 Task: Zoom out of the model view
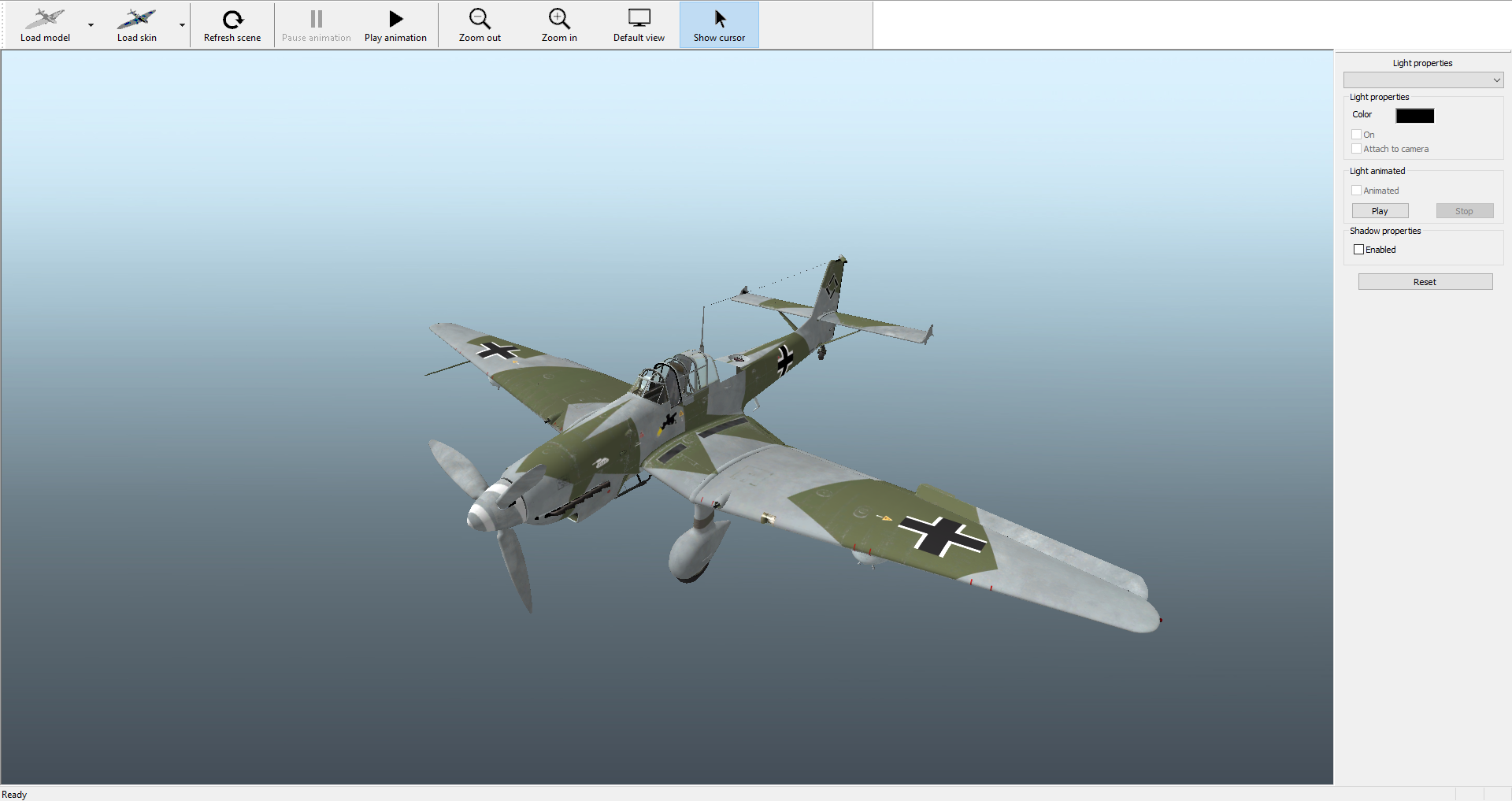[x=480, y=25]
